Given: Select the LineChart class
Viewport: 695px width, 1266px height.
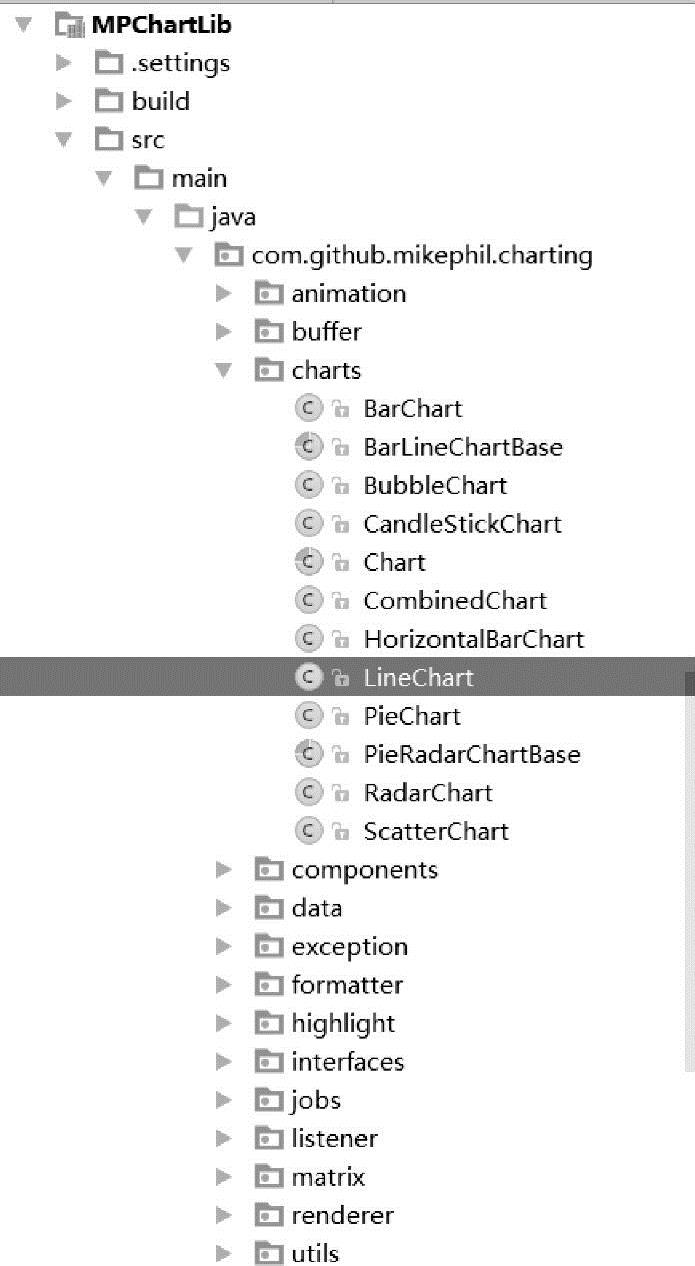Looking at the screenshot, I should click(x=418, y=678).
